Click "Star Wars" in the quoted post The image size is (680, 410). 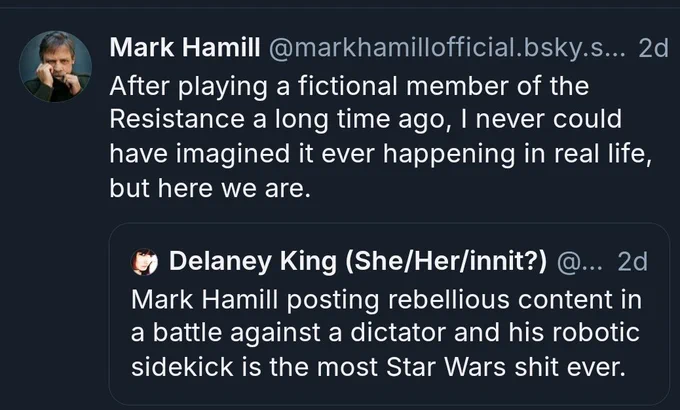click(446, 367)
